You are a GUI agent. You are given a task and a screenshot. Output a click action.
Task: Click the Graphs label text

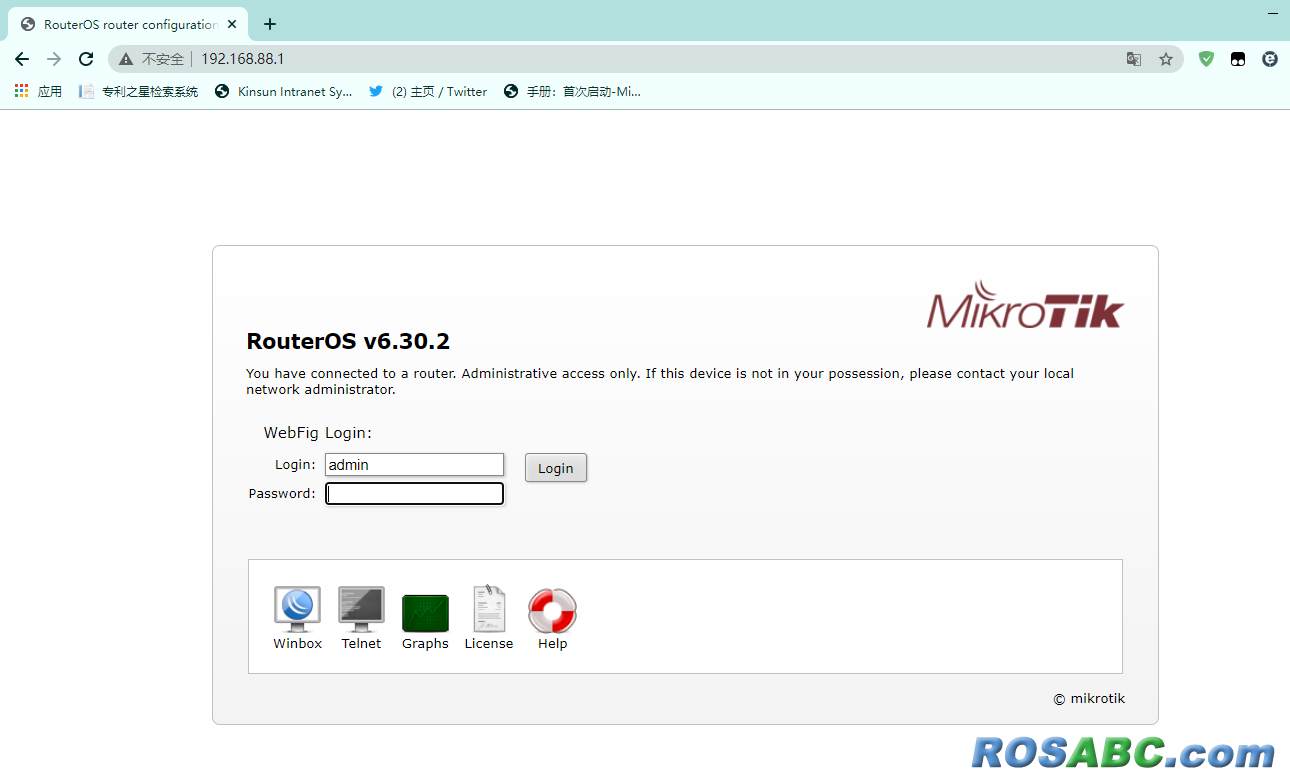[425, 644]
